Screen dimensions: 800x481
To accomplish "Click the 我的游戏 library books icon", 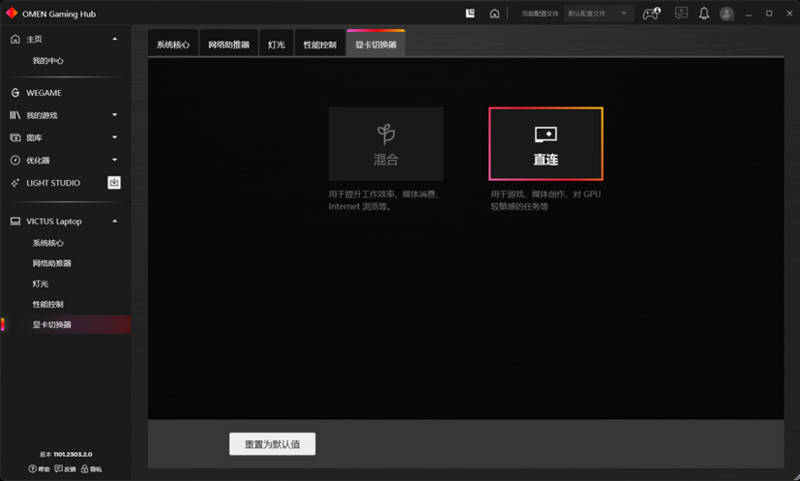I will 15,115.
